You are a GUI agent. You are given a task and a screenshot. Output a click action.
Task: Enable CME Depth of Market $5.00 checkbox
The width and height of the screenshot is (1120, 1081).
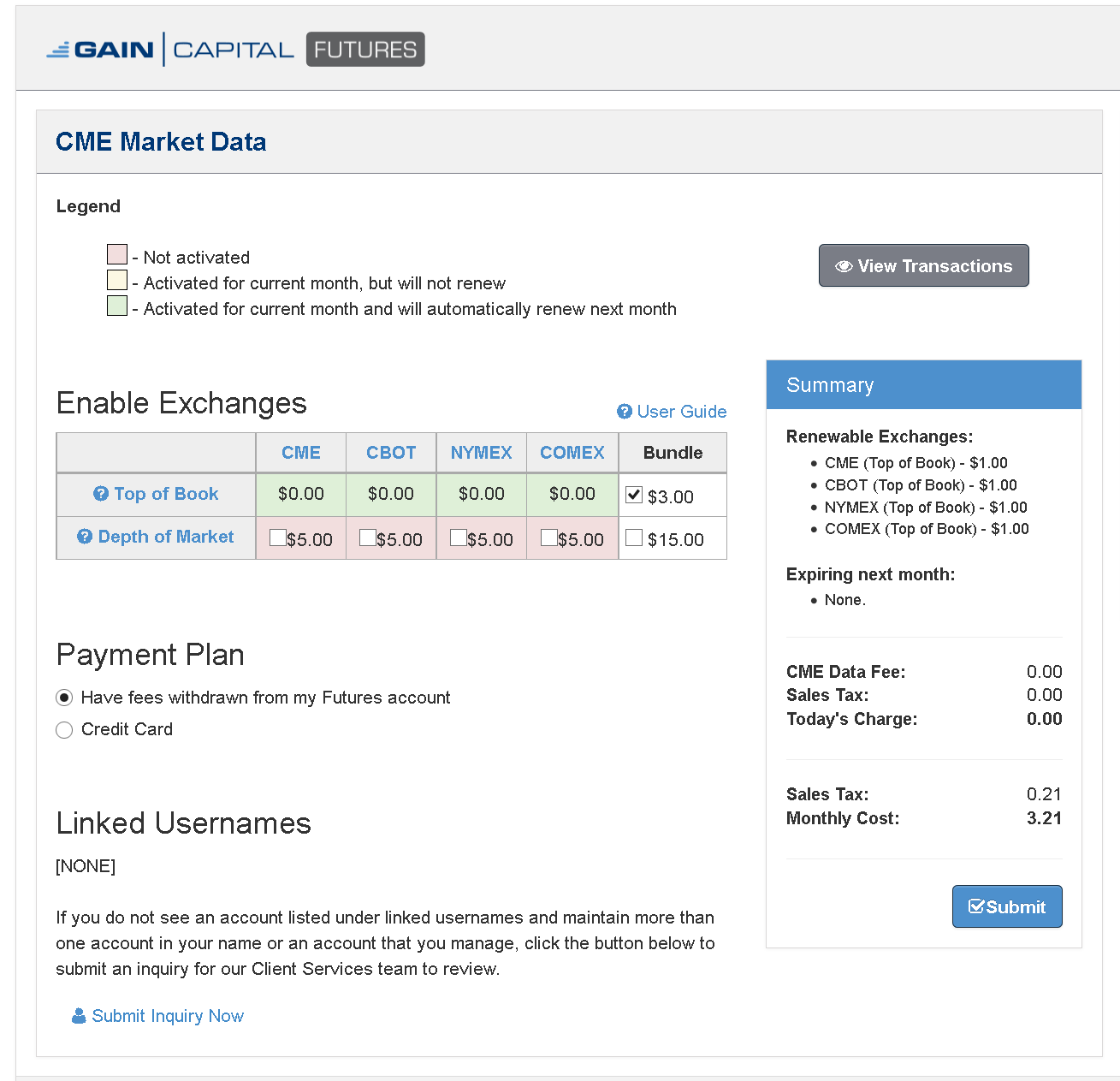point(278,538)
